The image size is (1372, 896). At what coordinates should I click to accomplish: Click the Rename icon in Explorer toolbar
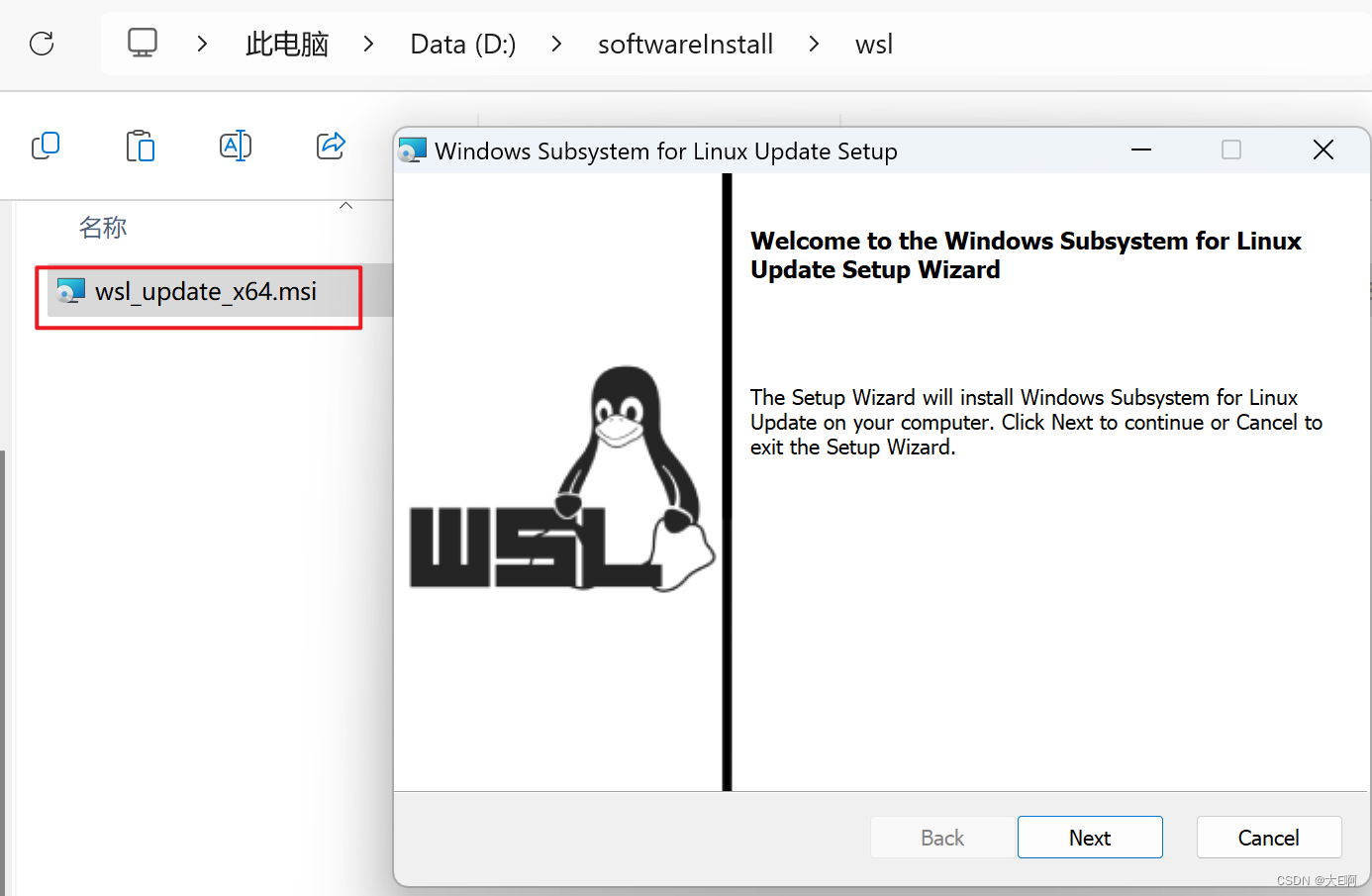[236, 147]
